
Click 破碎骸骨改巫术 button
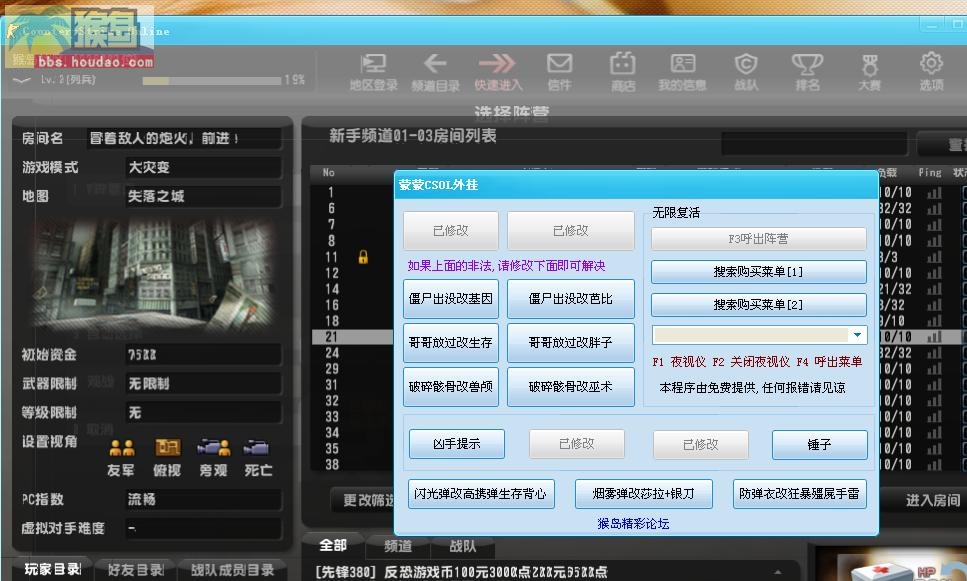(x=570, y=387)
